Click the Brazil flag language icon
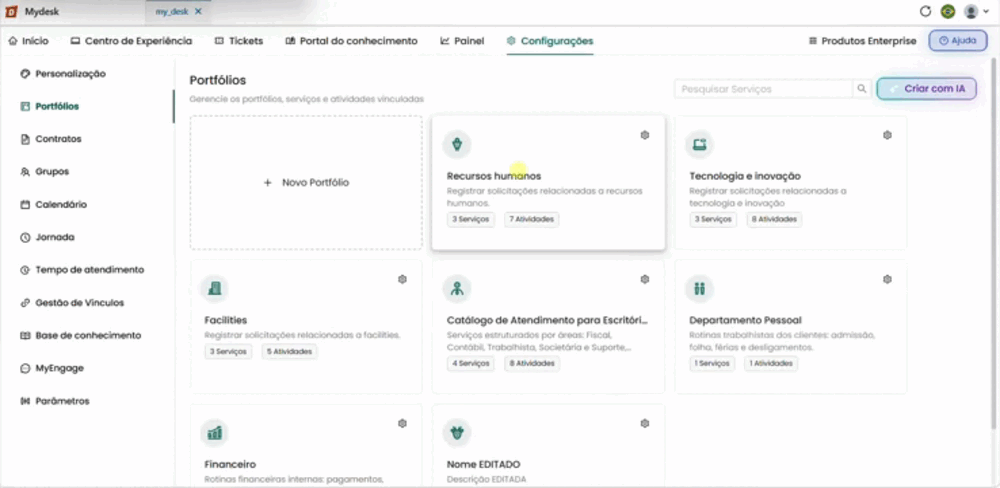1000x488 pixels. [948, 11]
